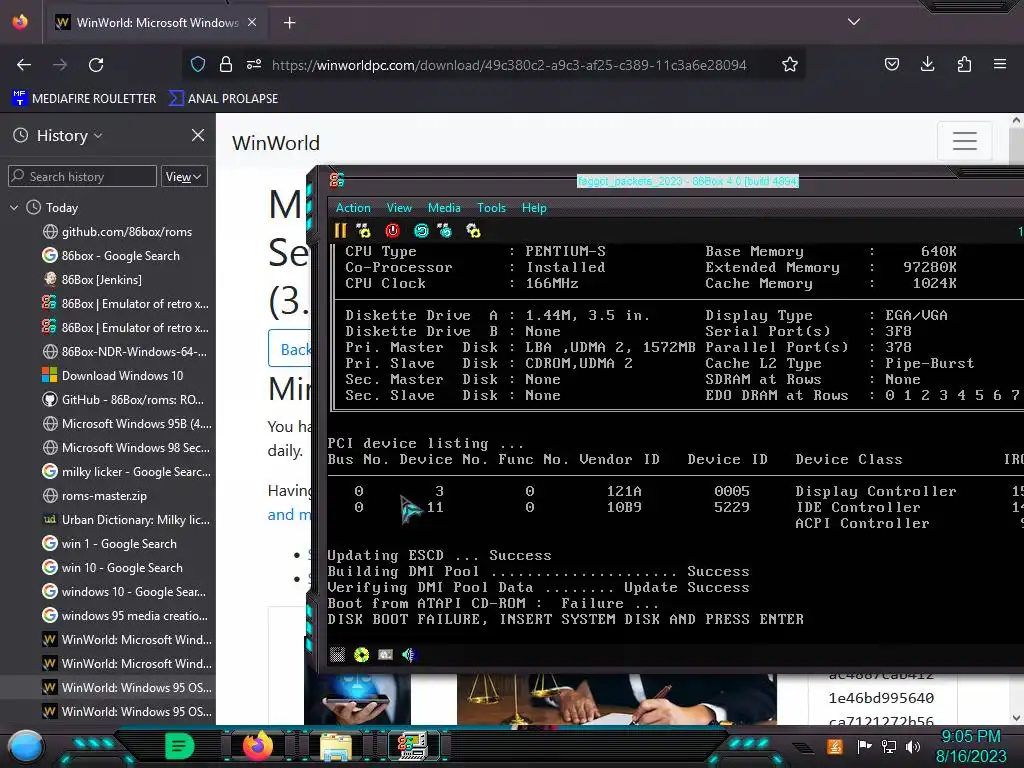
Task: Open the MEDIAFIRE ROULETTER bookmark
Action: point(84,99)
